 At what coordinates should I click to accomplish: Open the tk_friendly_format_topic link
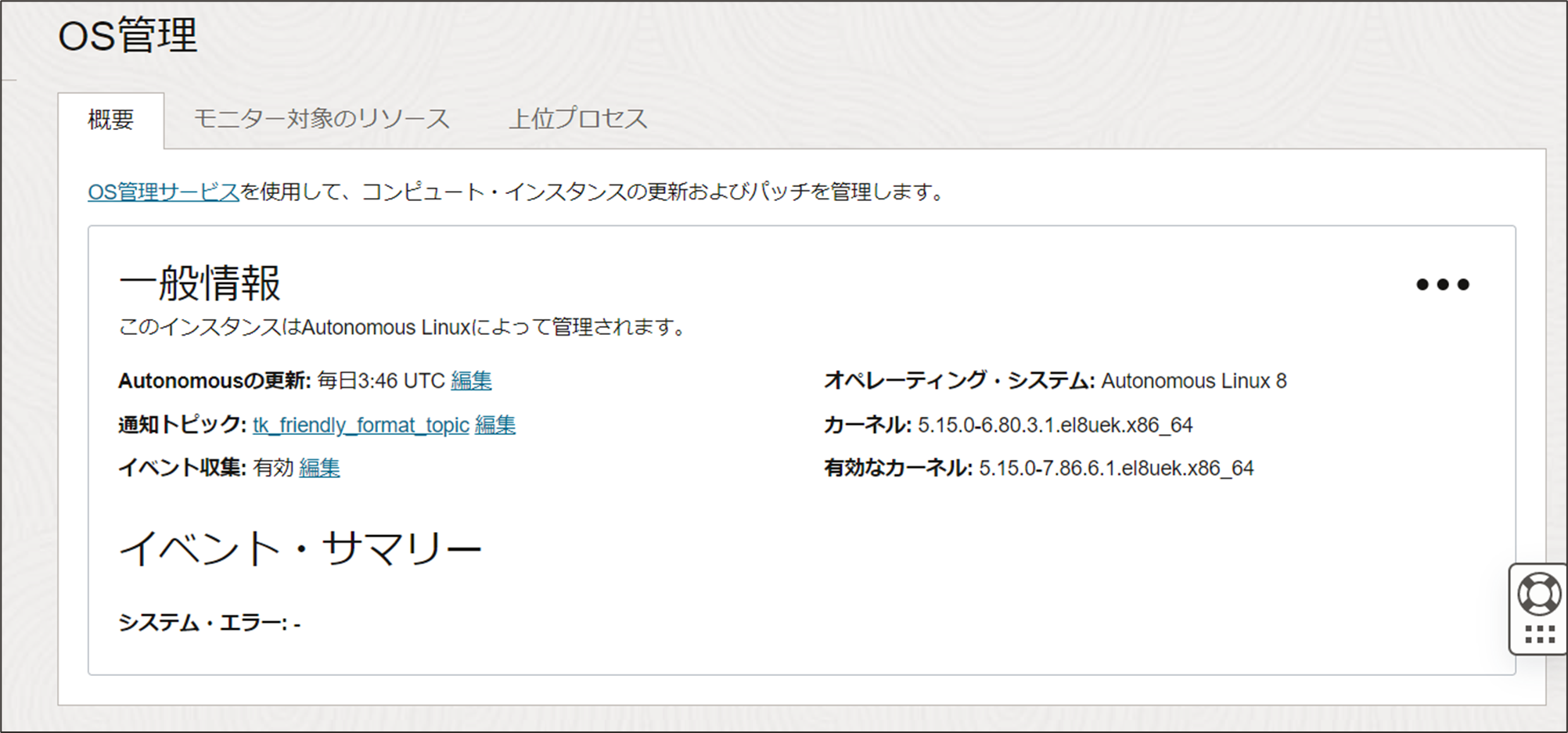tap(361, 425)
